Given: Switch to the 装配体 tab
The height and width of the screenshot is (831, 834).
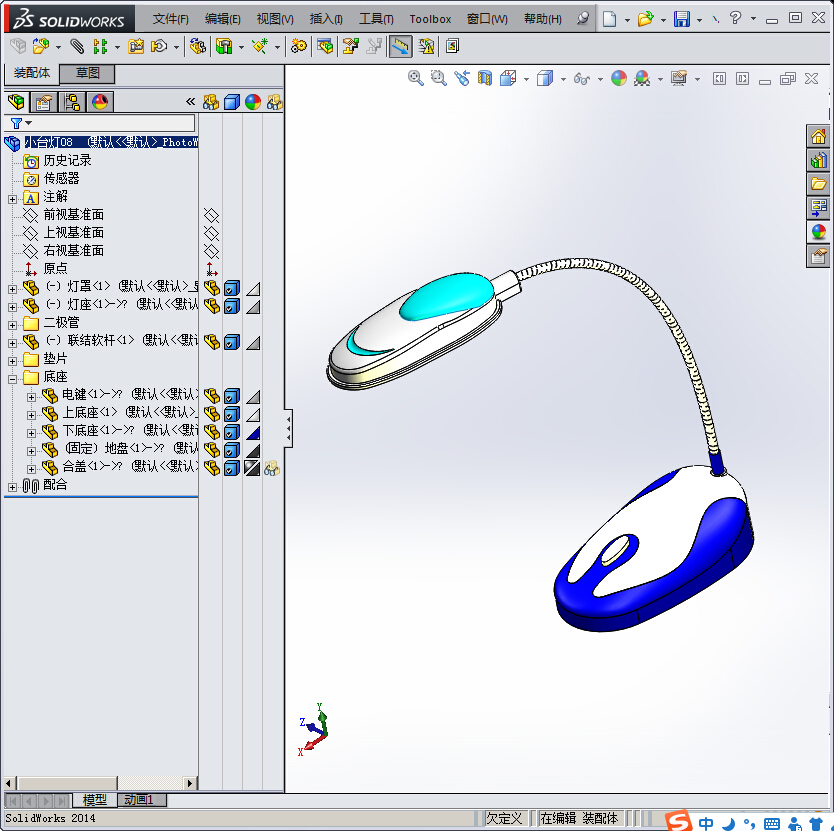Looking at the screenshot, I should point(31,73).
